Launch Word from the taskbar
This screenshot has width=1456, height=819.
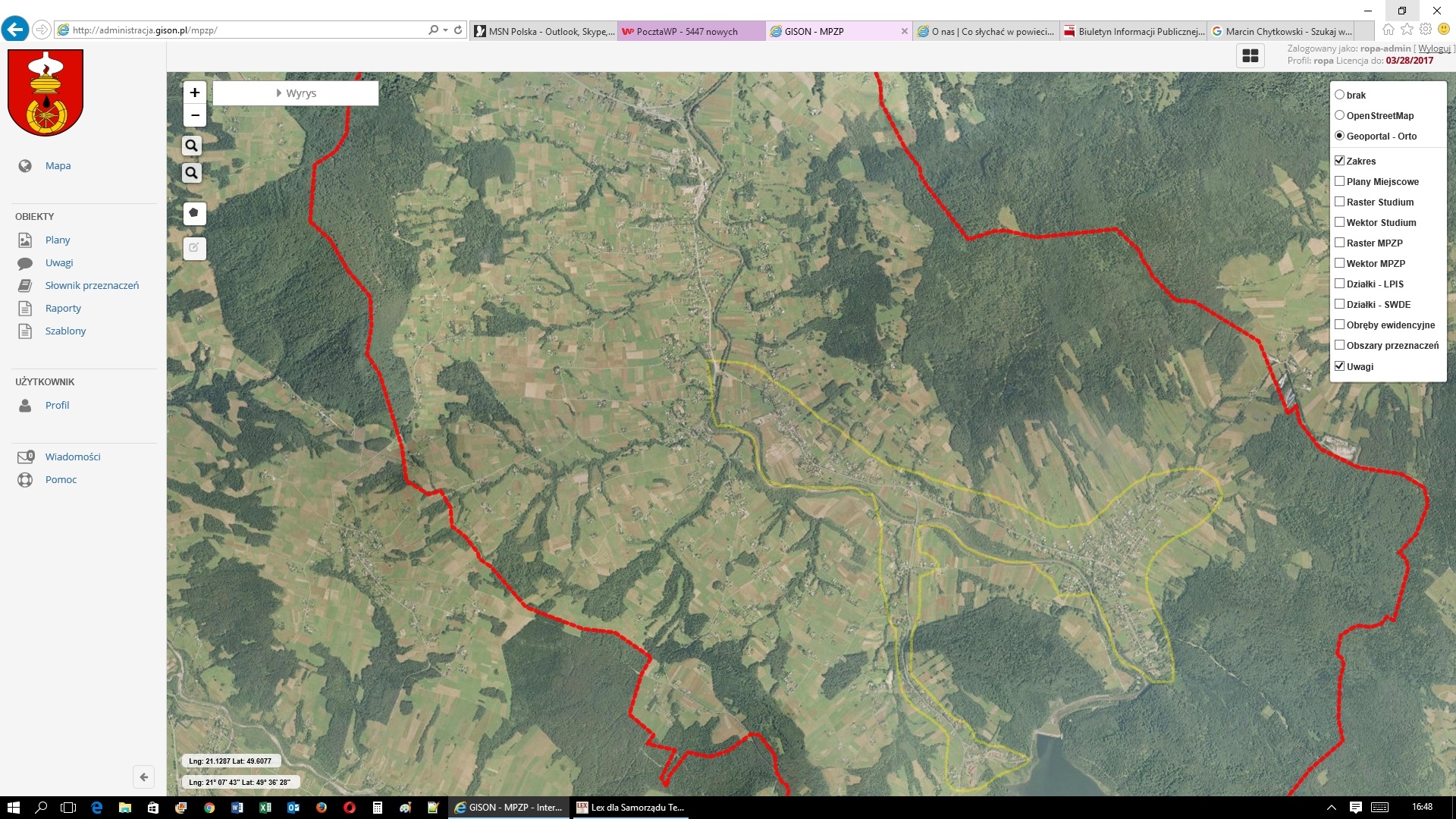click(x=237, y=808)
